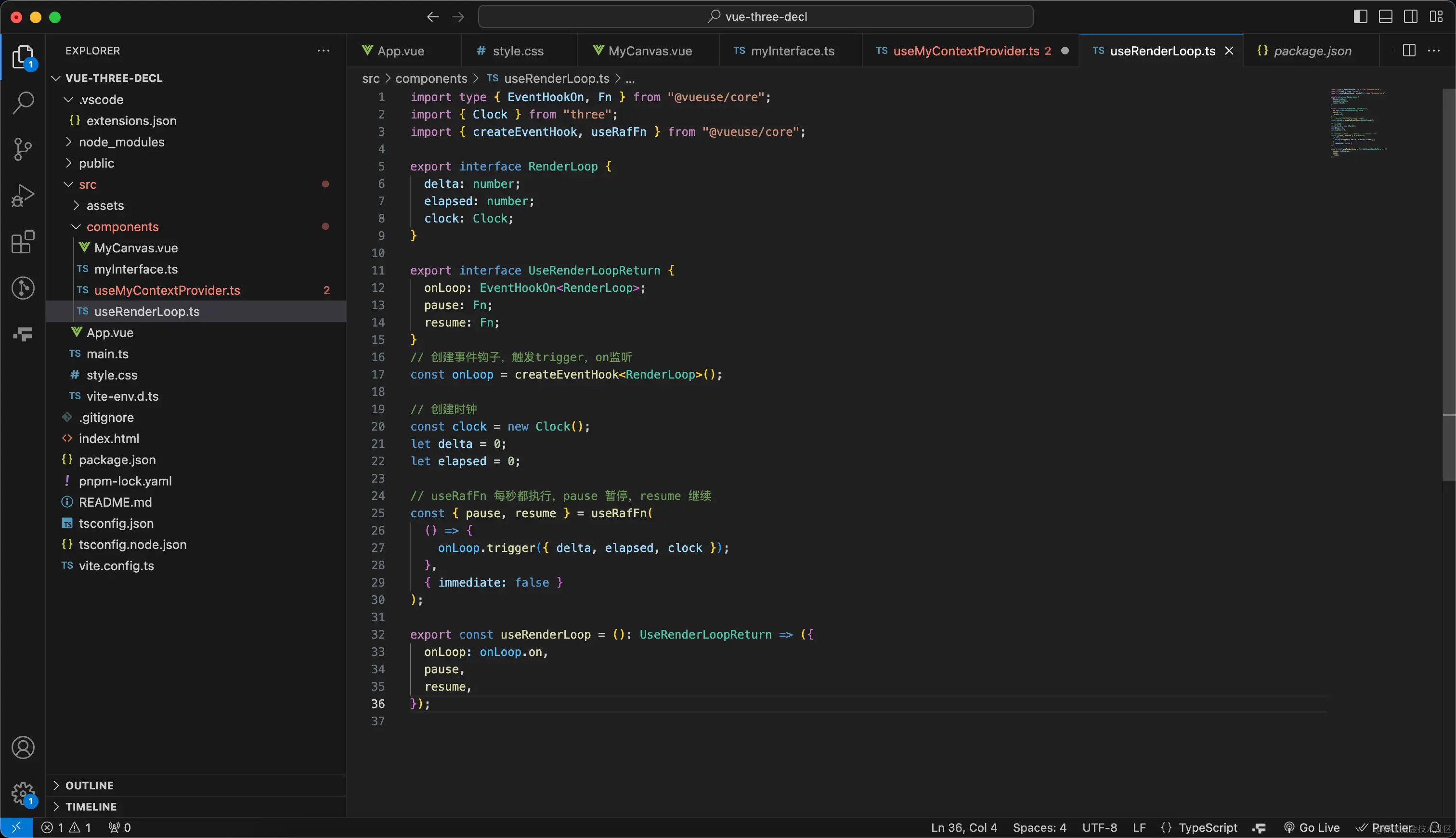Switch to the package.json tab

pyautogui.click(x=1312, y=51)
